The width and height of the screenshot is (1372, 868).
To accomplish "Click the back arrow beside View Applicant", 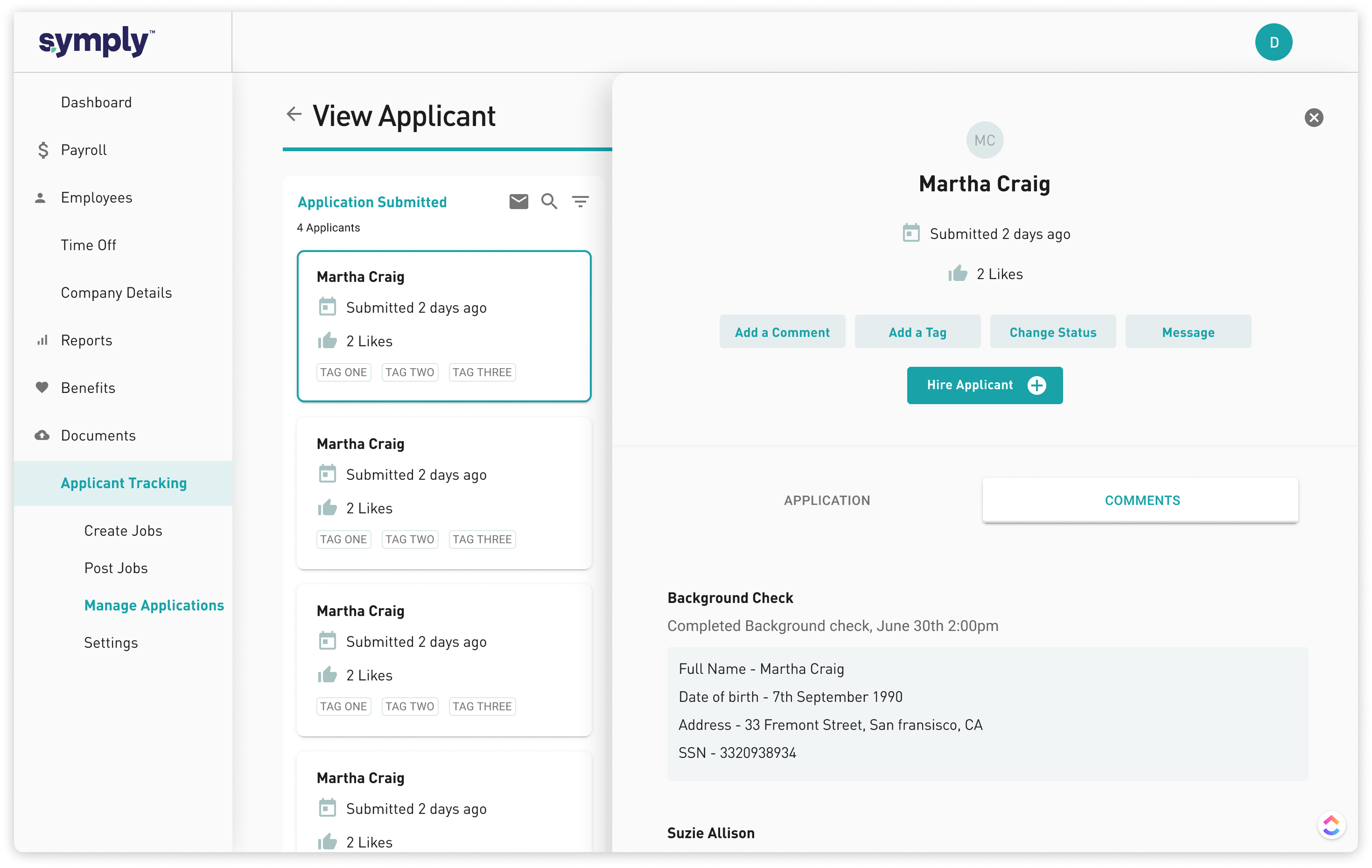I will 294,114.
